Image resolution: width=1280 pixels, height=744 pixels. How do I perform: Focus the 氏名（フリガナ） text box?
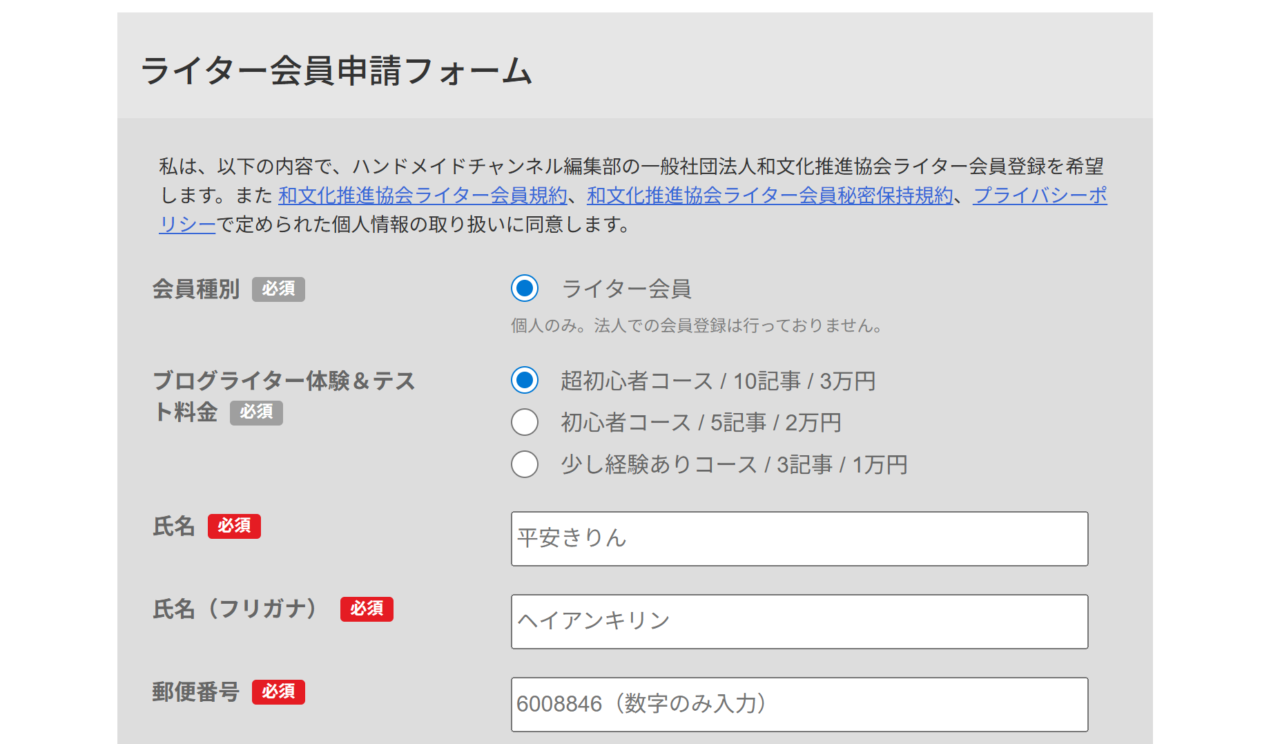pyautogui.click(x=799, y=621)
